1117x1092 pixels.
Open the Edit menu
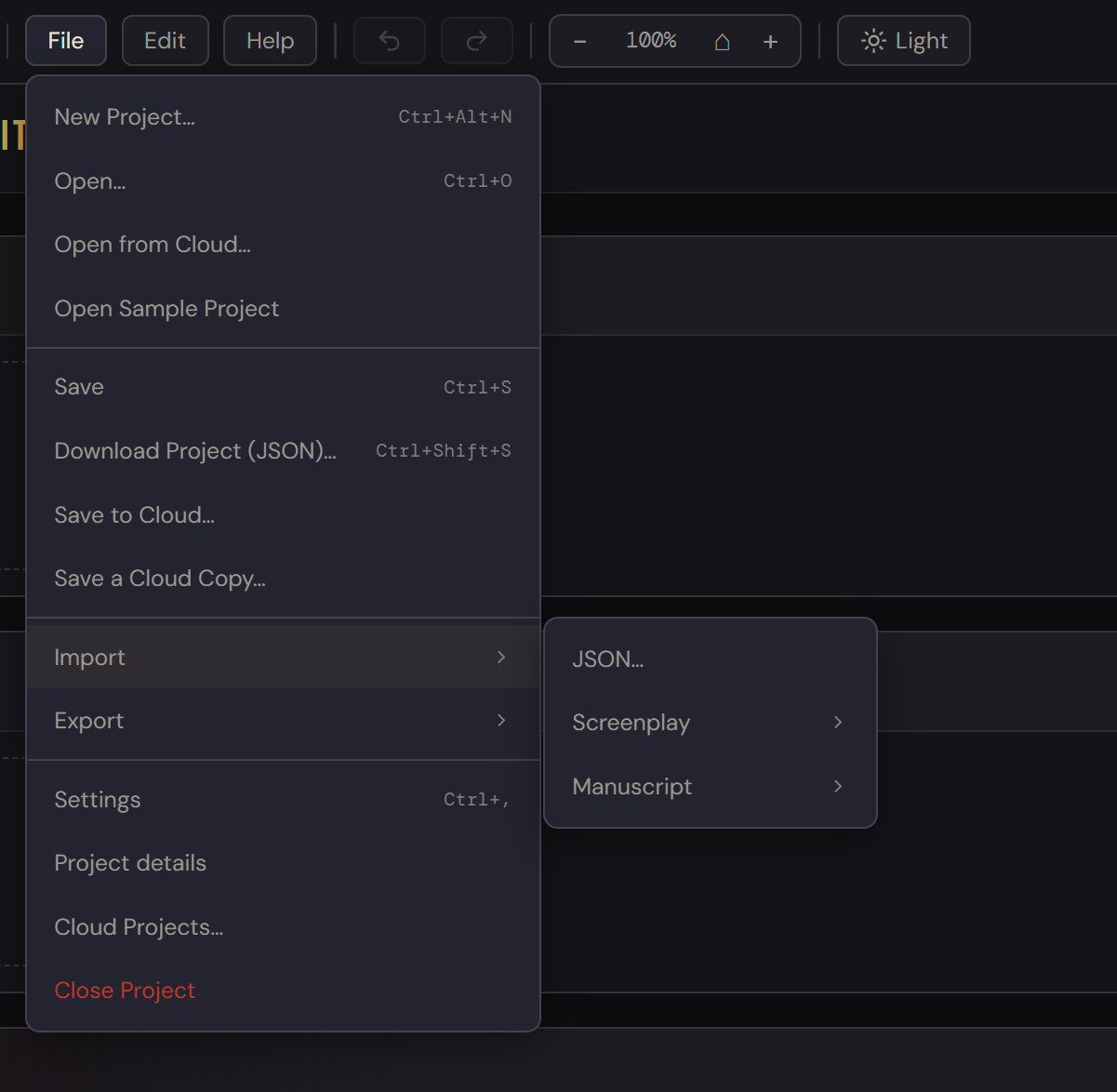(x=165, y=41)
